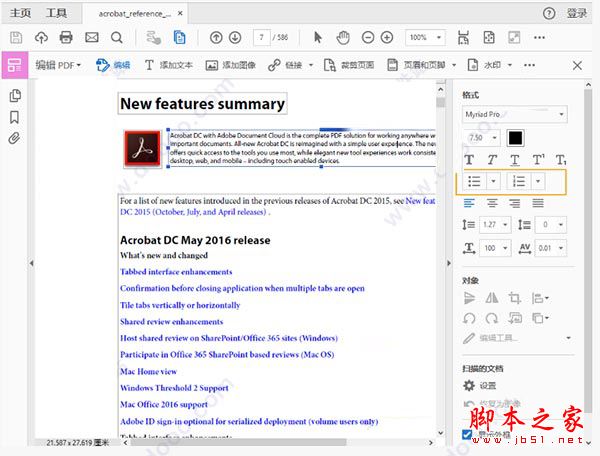This screenshot has width=600, height=456.
Task: Crop the selected object icon
Action: tap(515, 298)
